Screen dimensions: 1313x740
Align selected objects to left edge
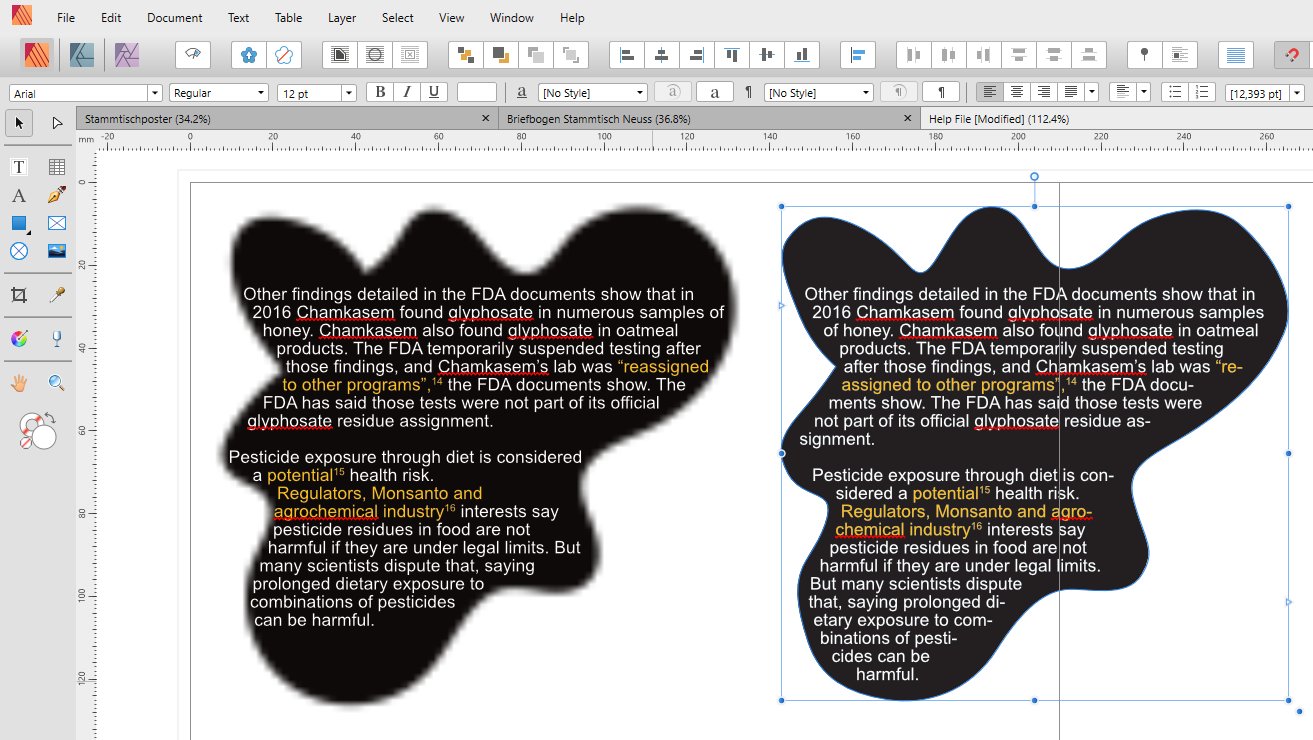627,55
